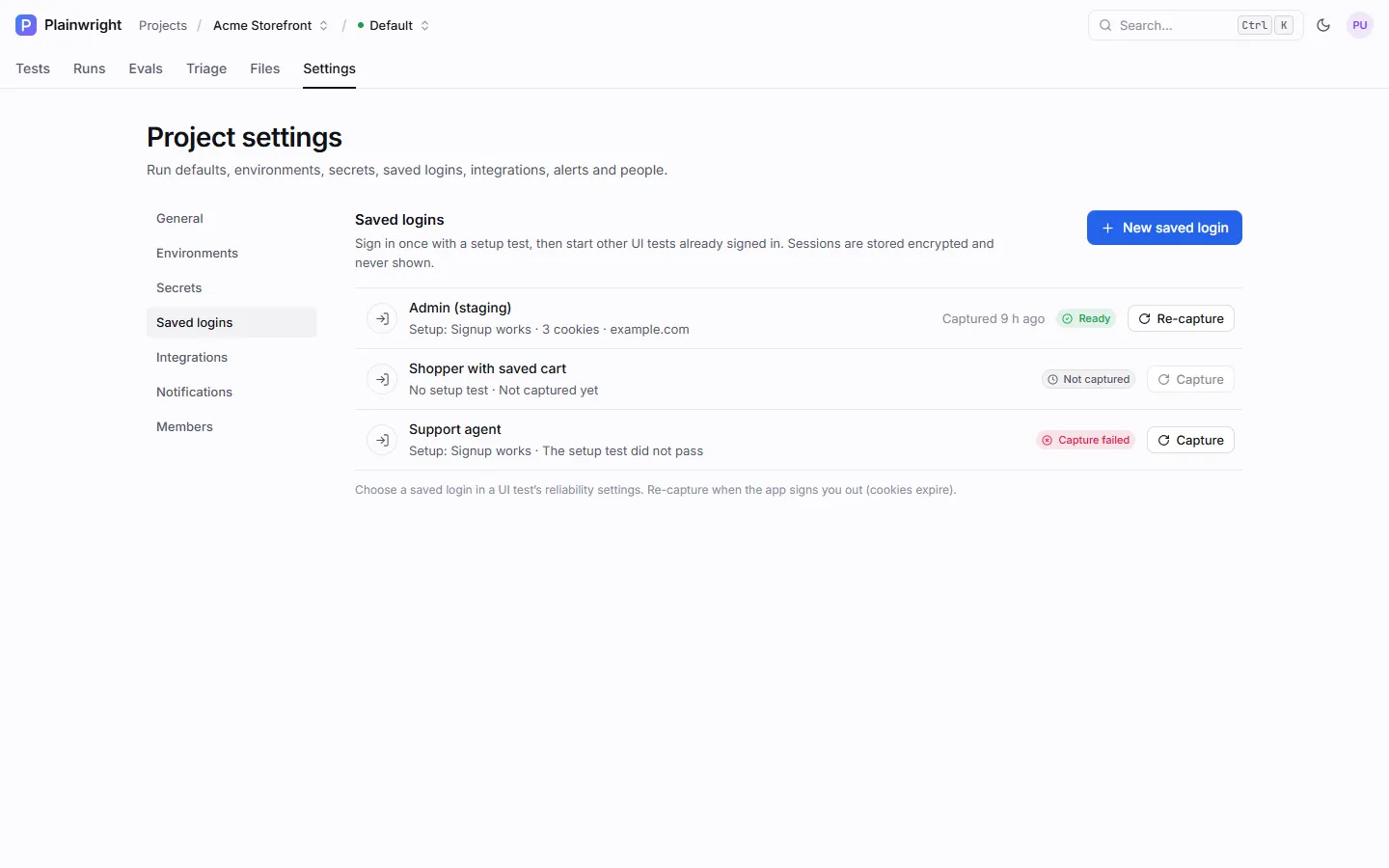1389x868 pixels.
Task: Capture the Support agent login
Action: [1190, 440]
